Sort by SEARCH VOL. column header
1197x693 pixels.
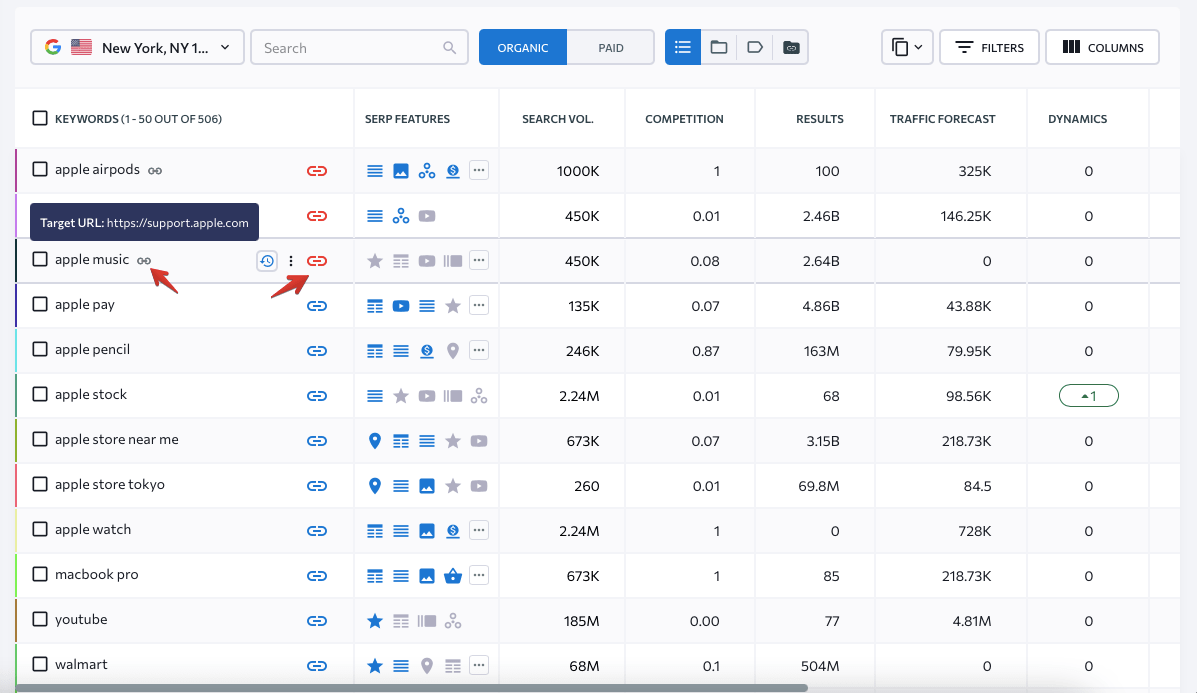[x=558, y=119]
